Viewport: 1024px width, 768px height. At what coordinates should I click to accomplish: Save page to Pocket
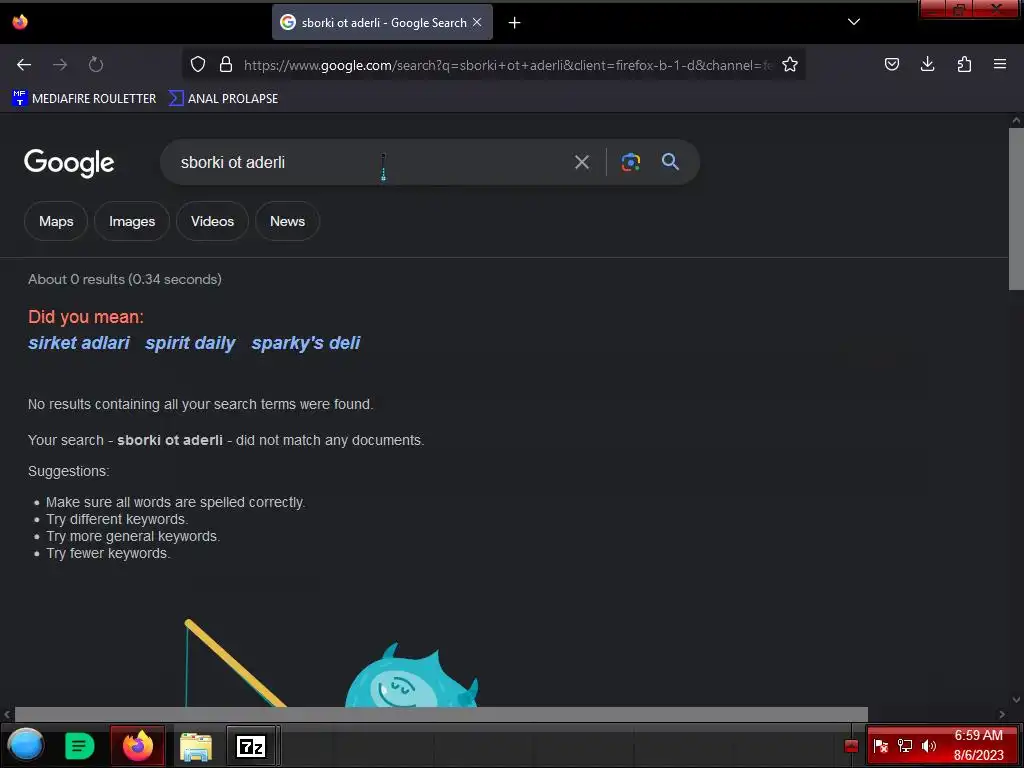click(x=892, y=65)
